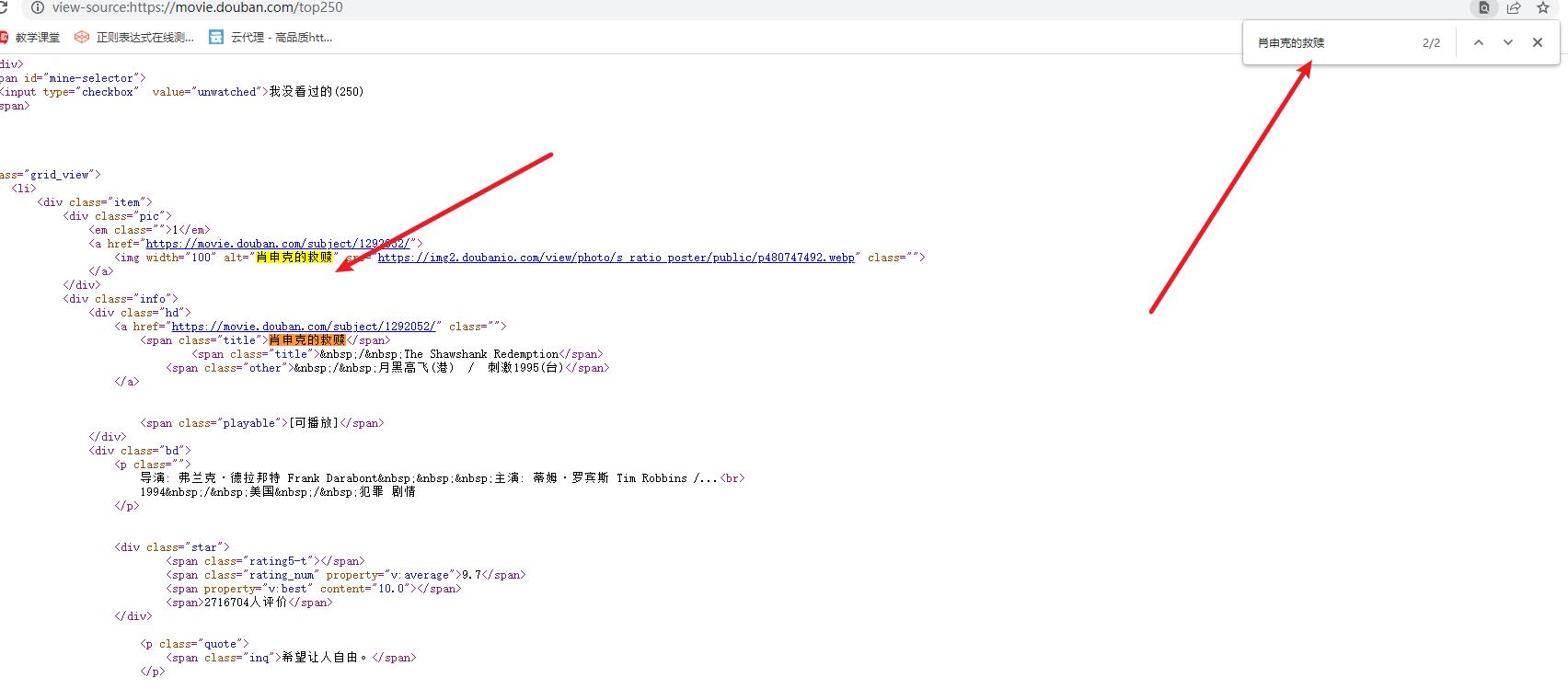Open the 云代理 - 高品质htt... bookmark

point(271,38)
